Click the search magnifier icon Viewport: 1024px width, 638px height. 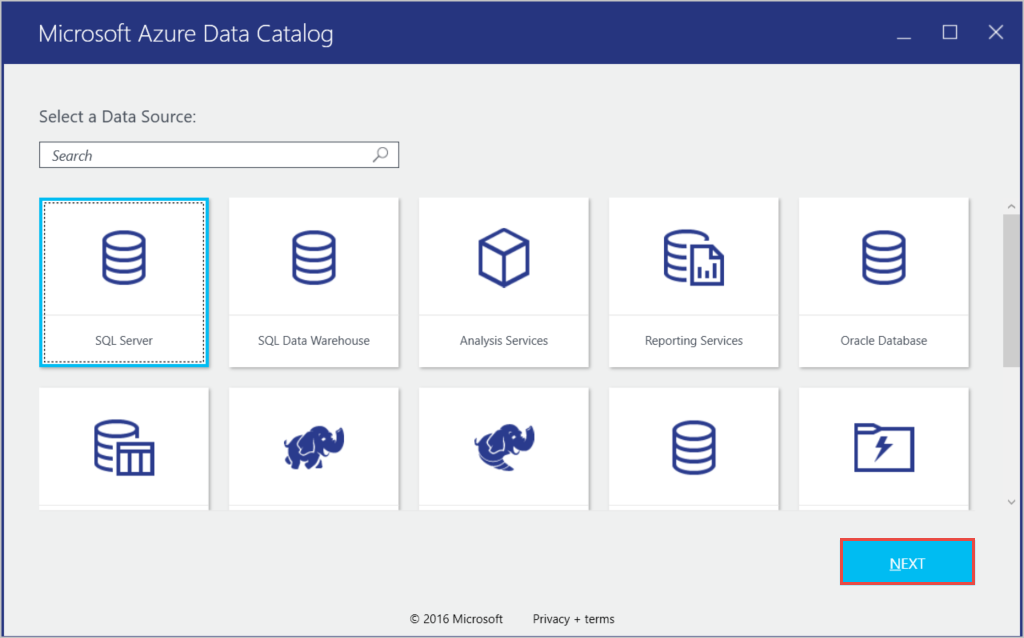(380, 154)
